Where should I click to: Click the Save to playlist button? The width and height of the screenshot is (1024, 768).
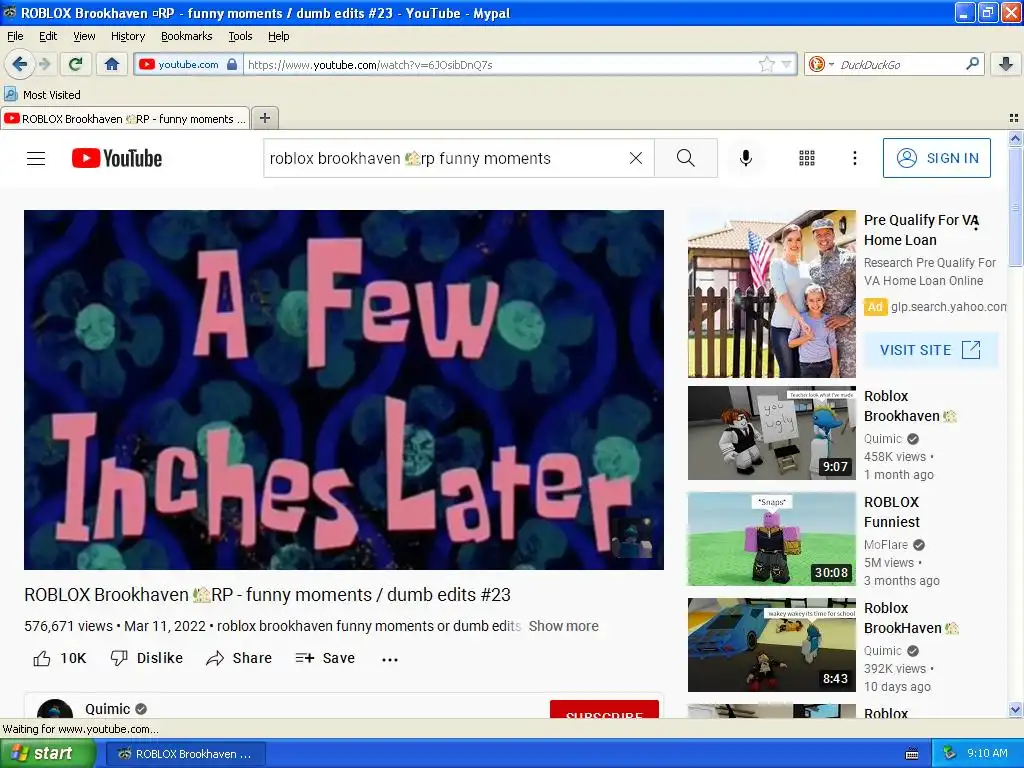[x=325, y=658]
